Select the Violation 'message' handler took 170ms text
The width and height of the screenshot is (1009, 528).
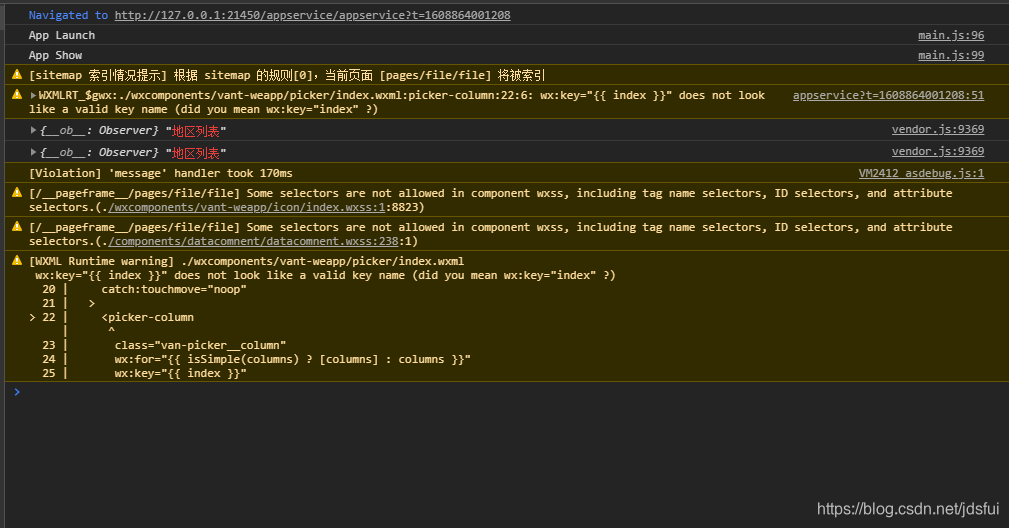(x=161, y=173)
